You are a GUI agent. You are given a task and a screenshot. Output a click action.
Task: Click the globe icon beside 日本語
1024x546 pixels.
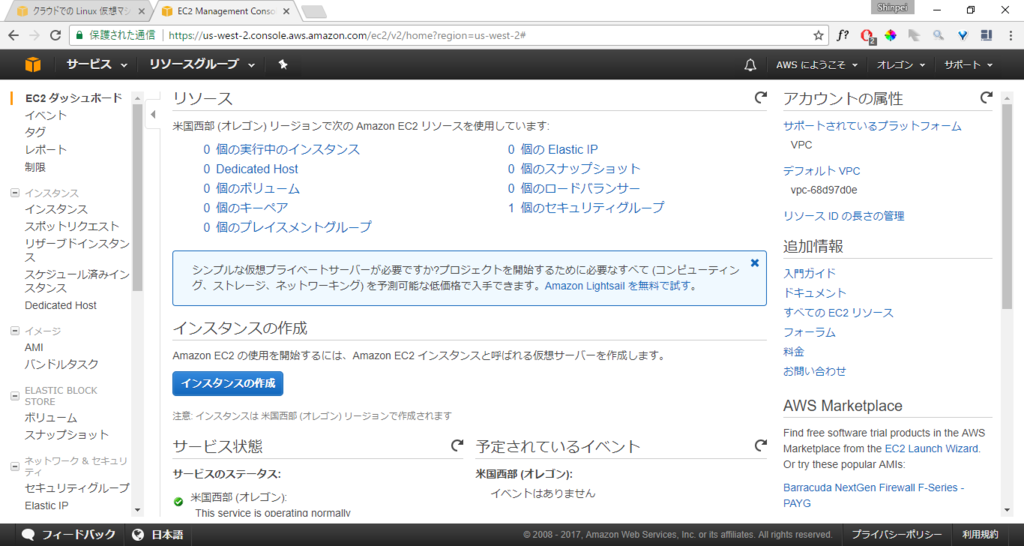click(x=138, y=534)
